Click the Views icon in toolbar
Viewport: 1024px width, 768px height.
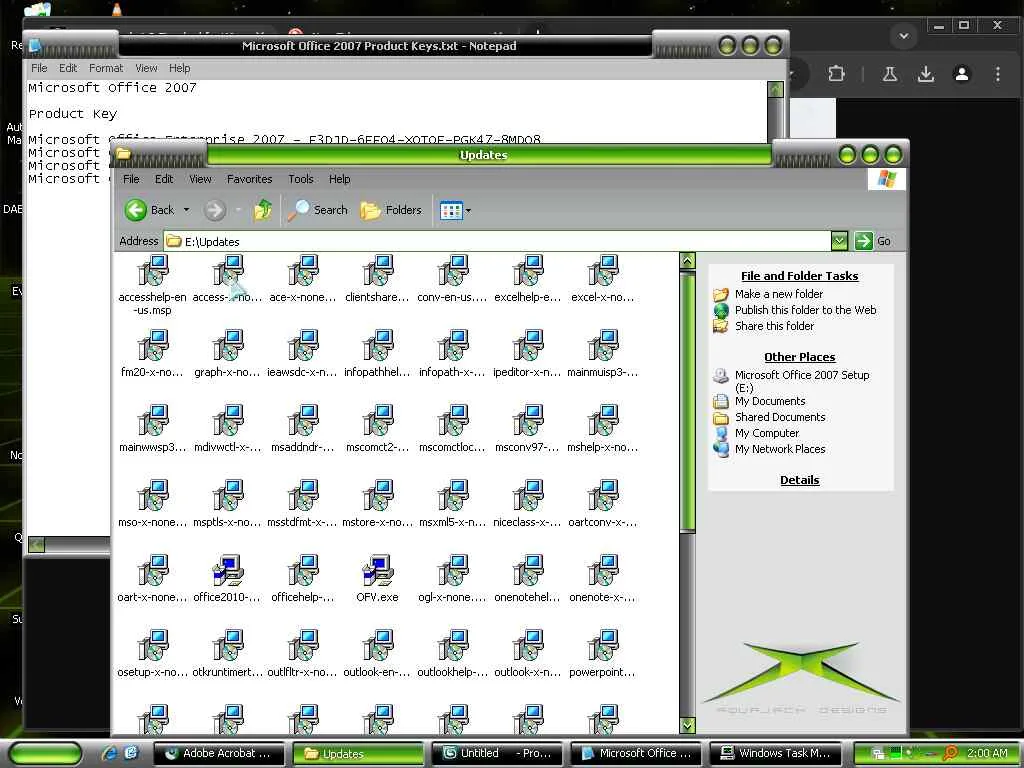[451, 210]
